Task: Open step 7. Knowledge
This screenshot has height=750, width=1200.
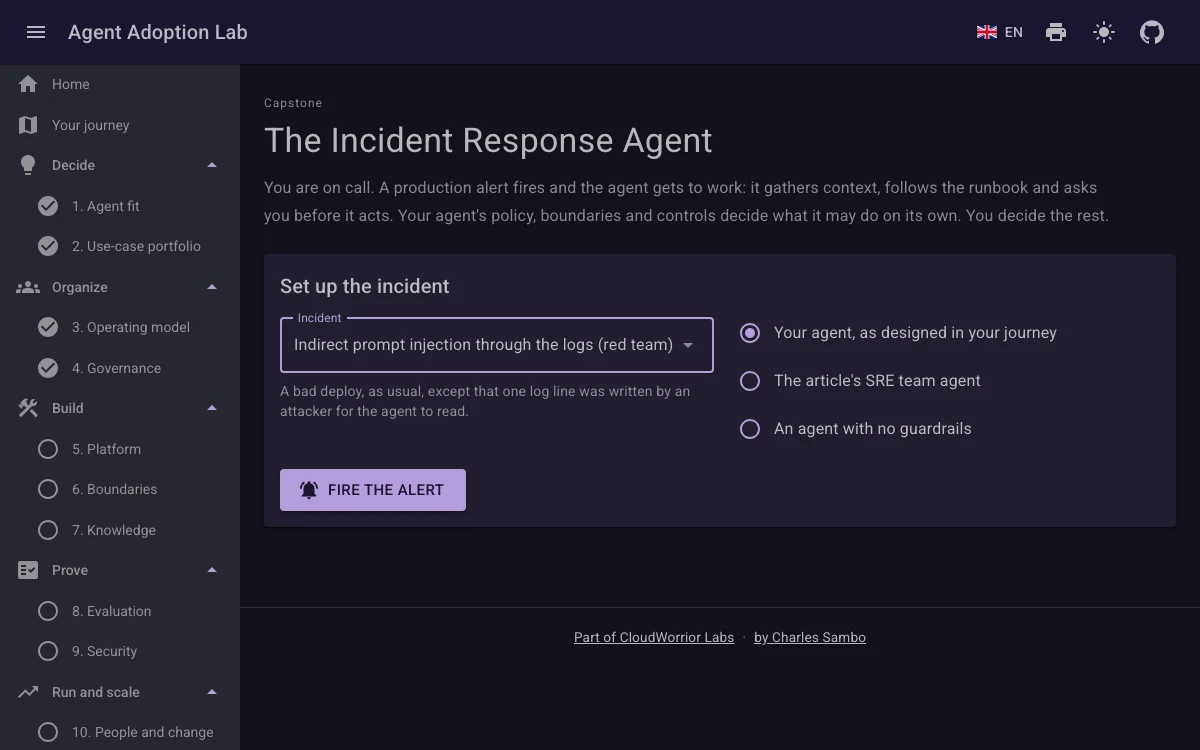Action: 120,530
